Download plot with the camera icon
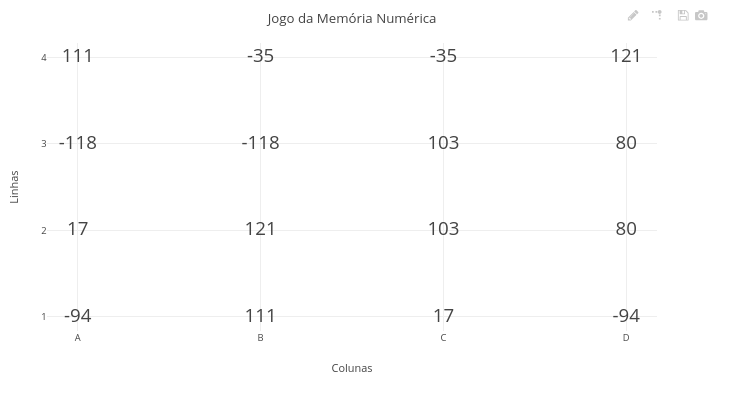Image resolution: width=734 pixels, height=407 pixels. tap(701, 15)
